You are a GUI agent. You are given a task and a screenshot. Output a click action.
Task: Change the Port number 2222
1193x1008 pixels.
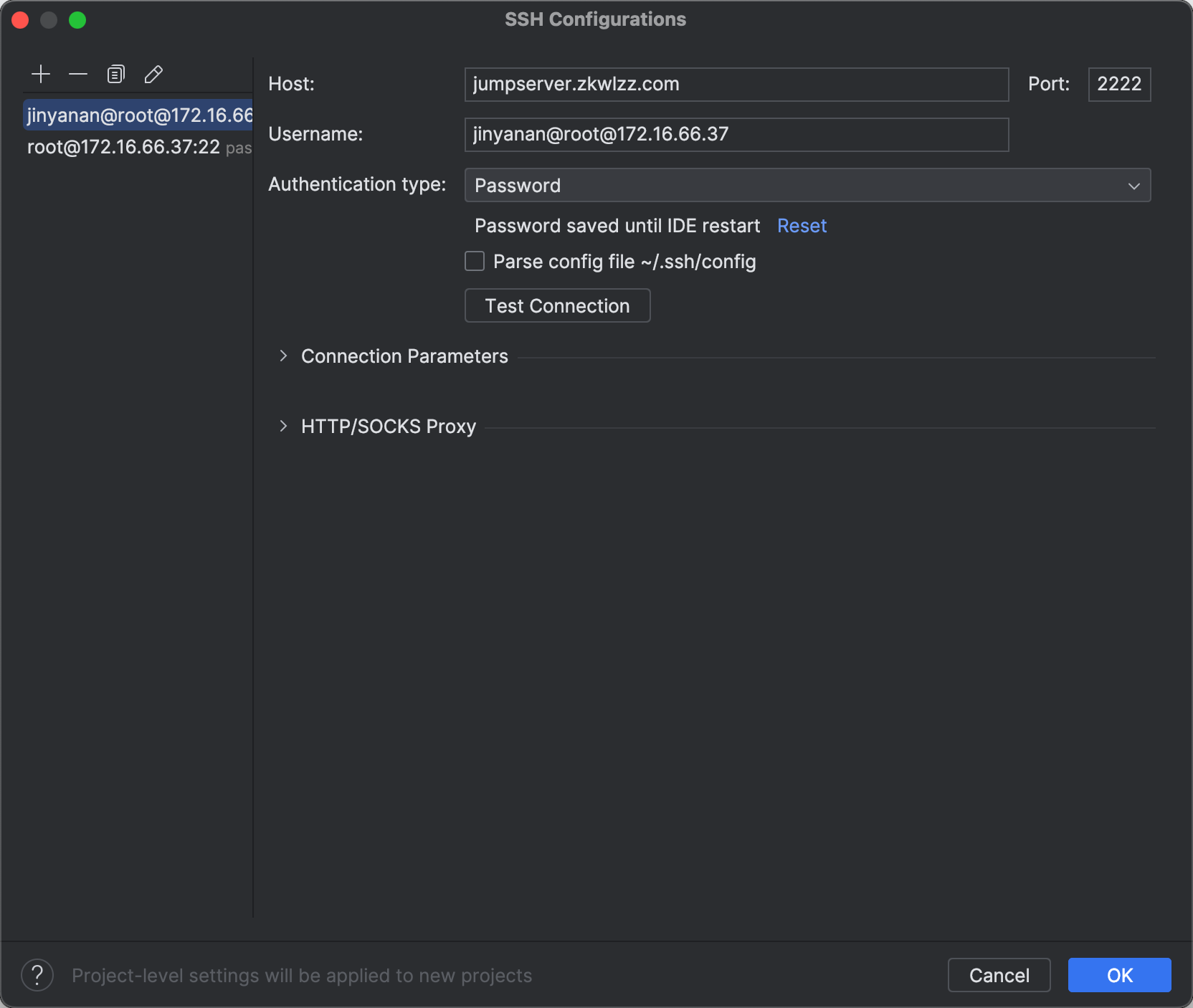pos(1118,84)
